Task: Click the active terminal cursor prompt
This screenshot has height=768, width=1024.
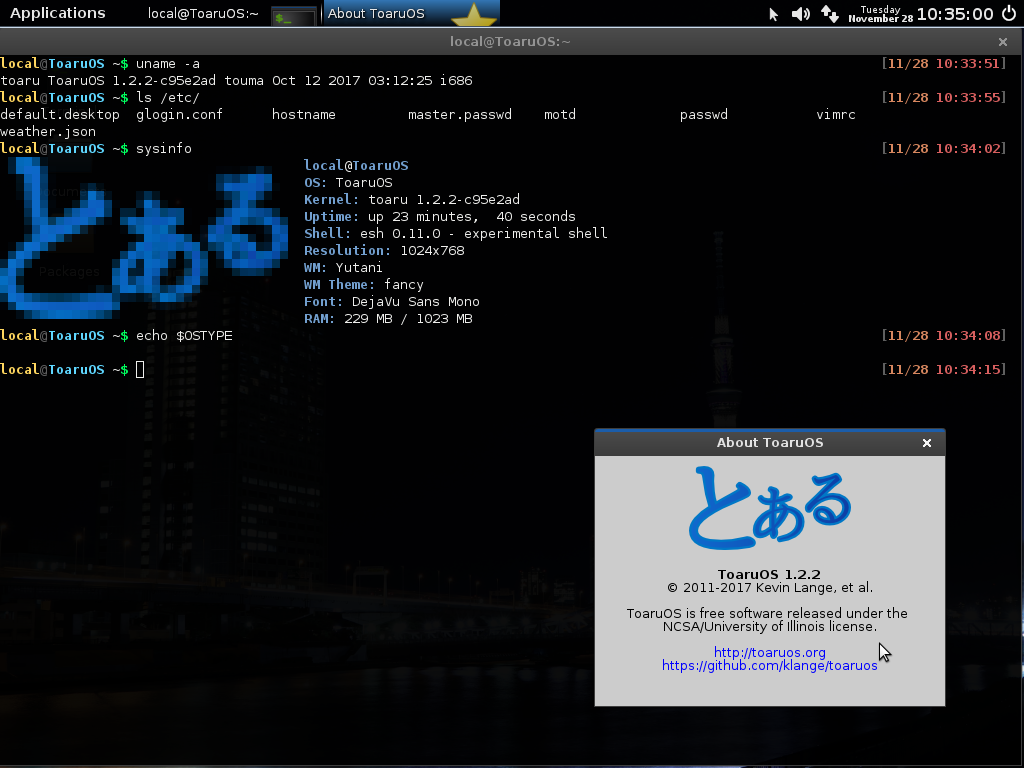Action: (x=140, y=370)
